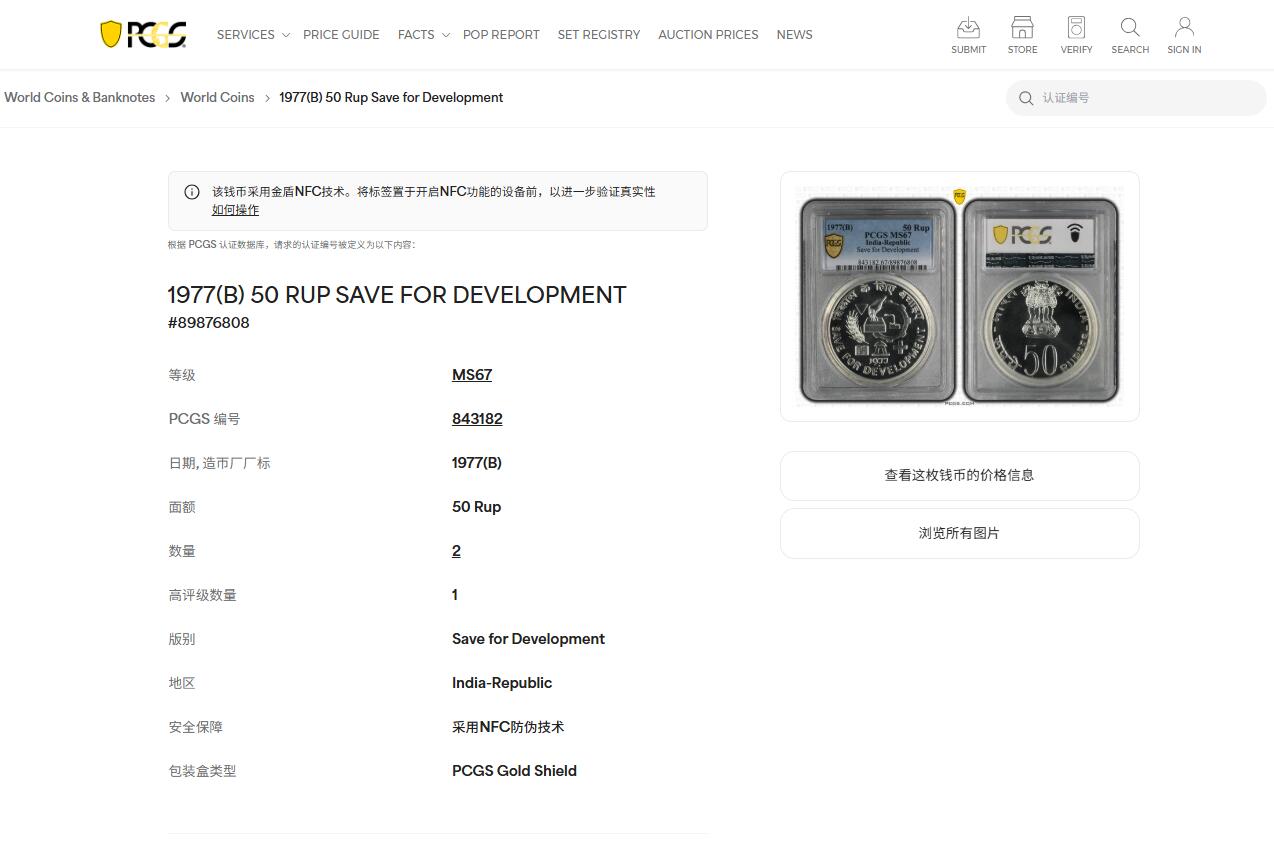Select SET REGISTRY from the navigation
Screen dimensions: 1274x854
[x=598, y=34]
